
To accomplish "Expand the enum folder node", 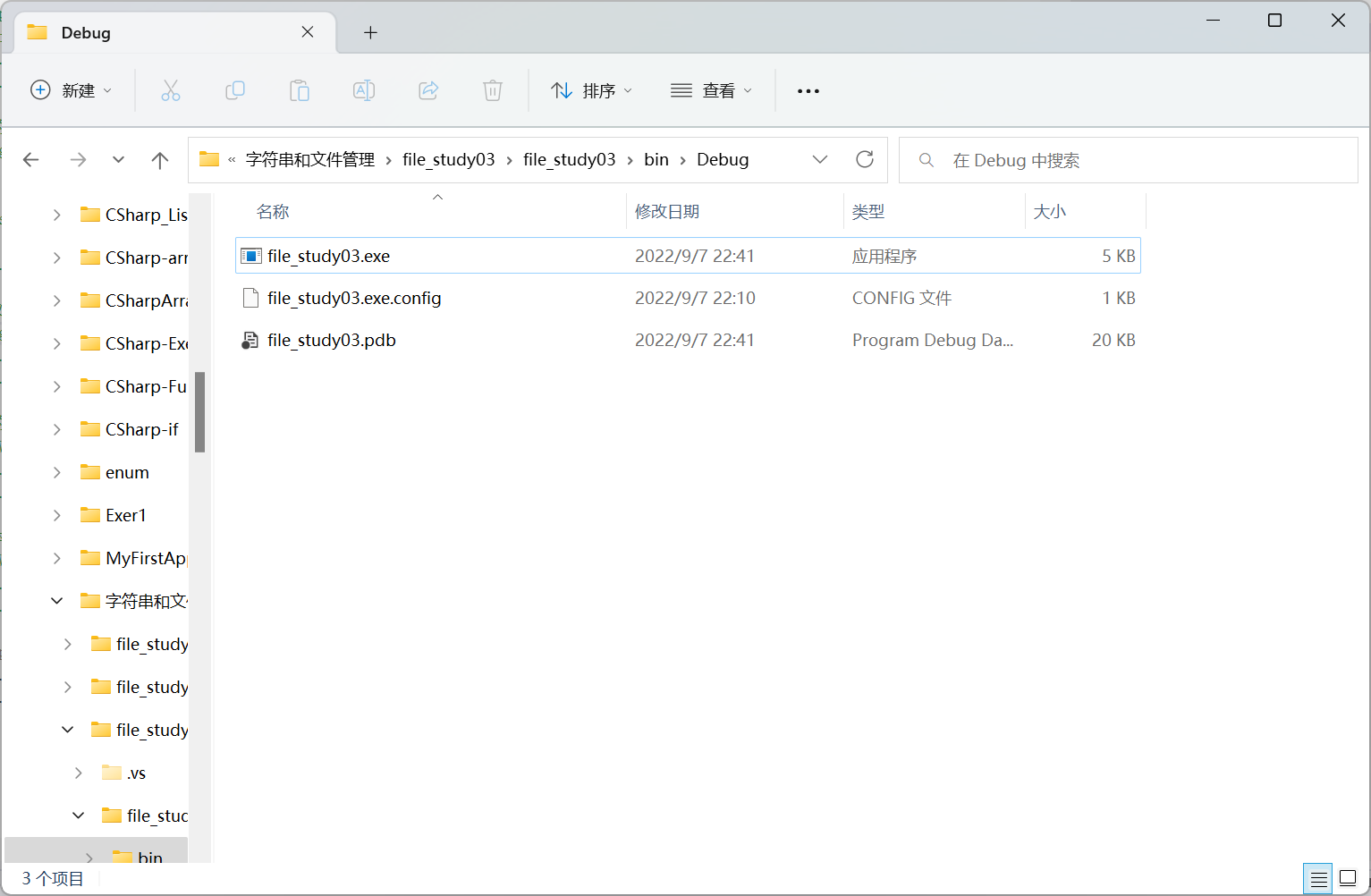I will coord(56,472).
